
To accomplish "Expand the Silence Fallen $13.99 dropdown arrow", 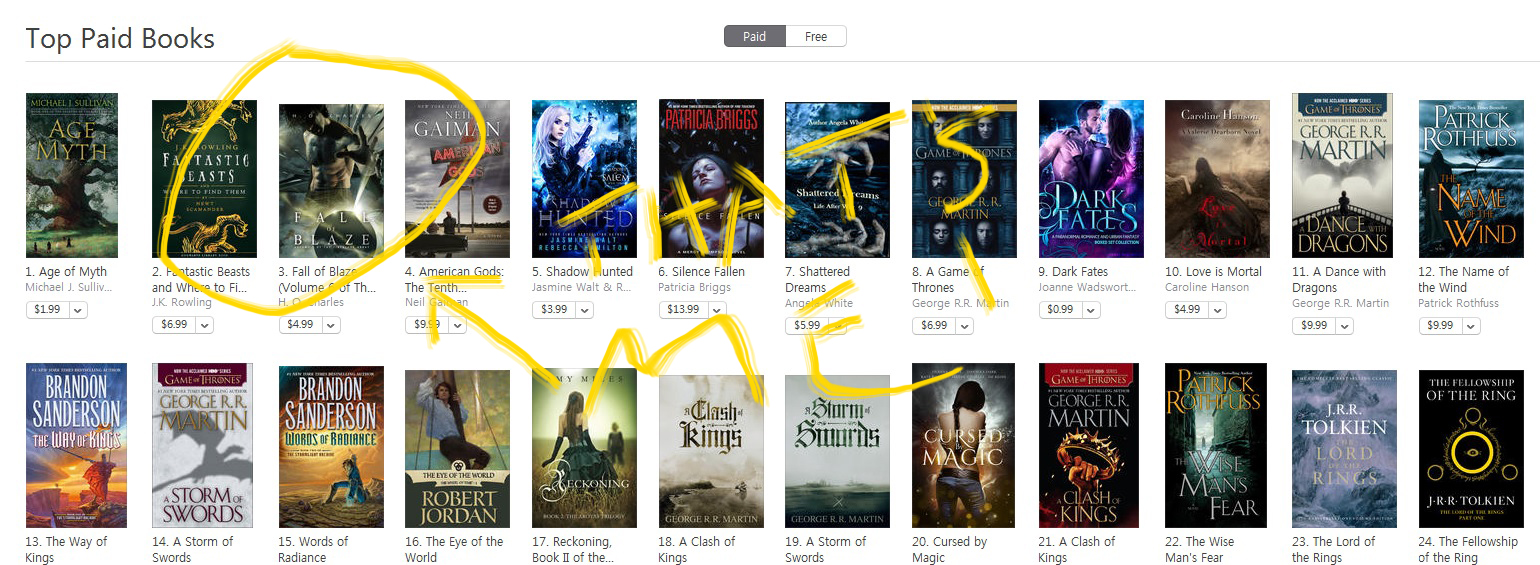I will point(717,310).
